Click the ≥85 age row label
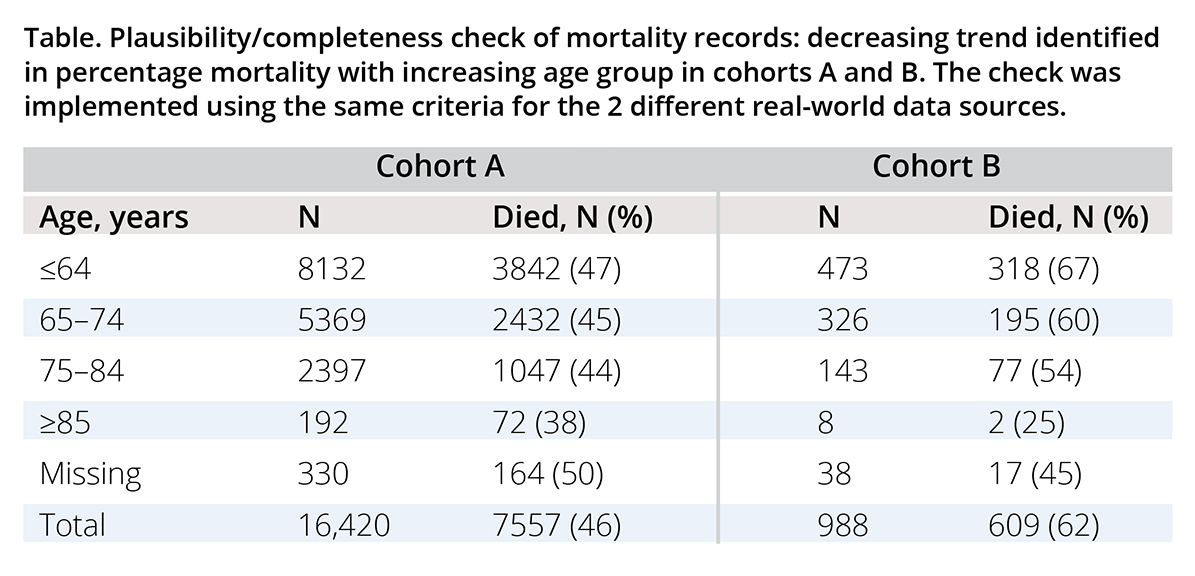This screenshot has height=576, width=1195. (65, 422)
